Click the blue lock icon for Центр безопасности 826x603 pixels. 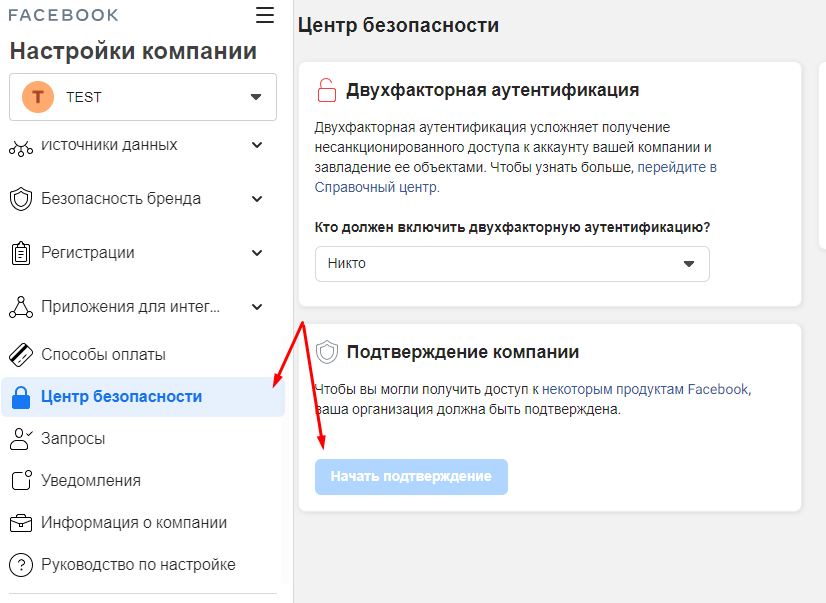click(x=21, y=397)
